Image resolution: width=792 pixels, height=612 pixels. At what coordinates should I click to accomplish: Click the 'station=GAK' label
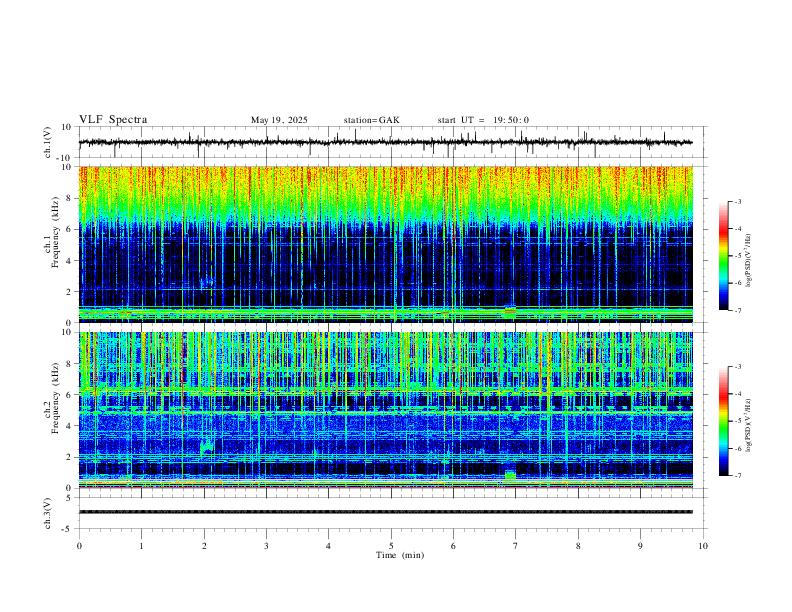point(372,120)
